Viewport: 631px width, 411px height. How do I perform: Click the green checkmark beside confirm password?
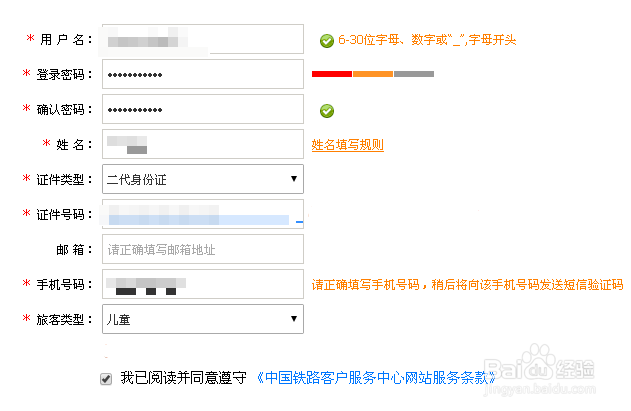pos(327,111)
